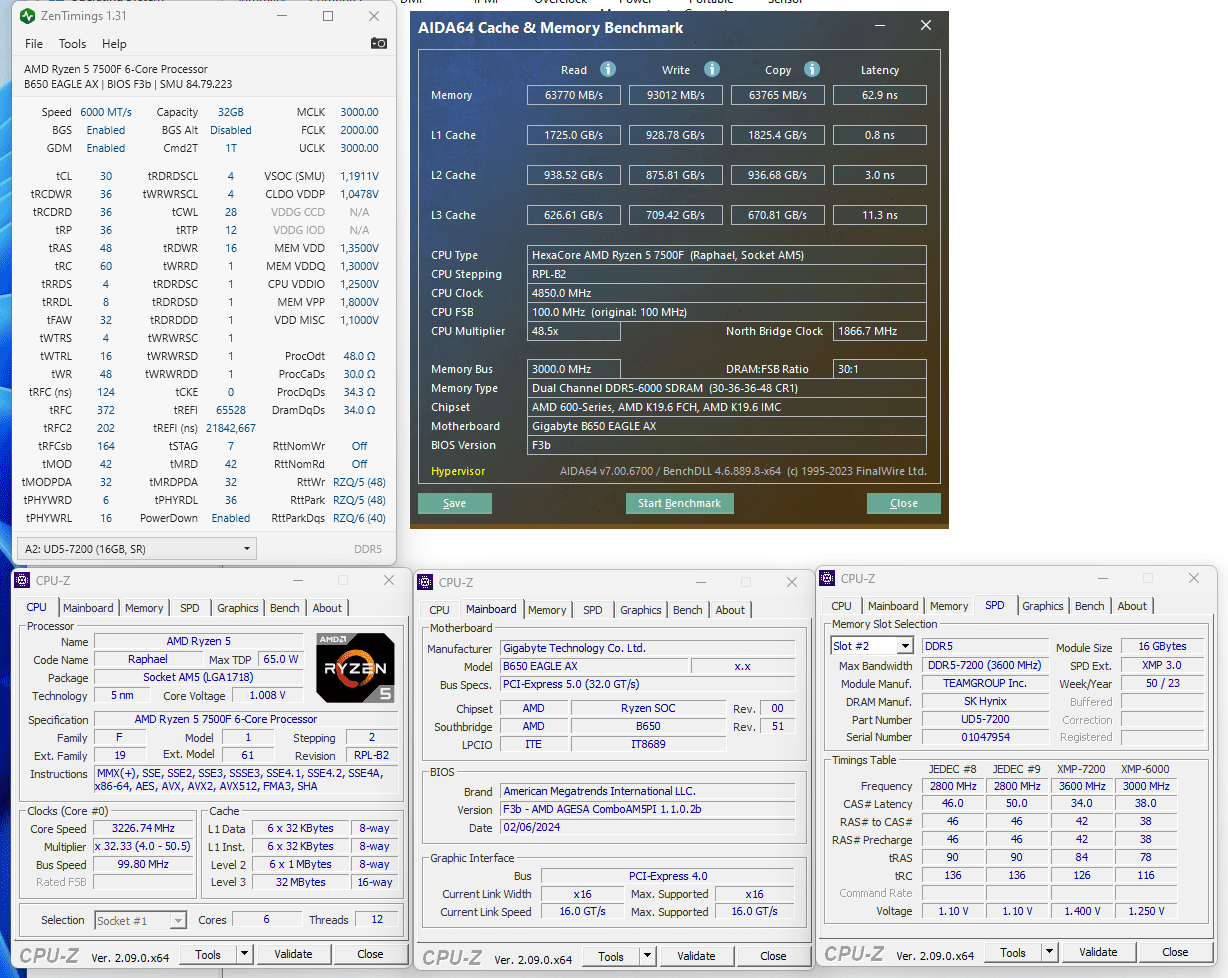Click the Ryzen 5 logo in CPU-Z
Image resolution: width=1228 pixels, height=978 pixels.
(x=355, y=667)
